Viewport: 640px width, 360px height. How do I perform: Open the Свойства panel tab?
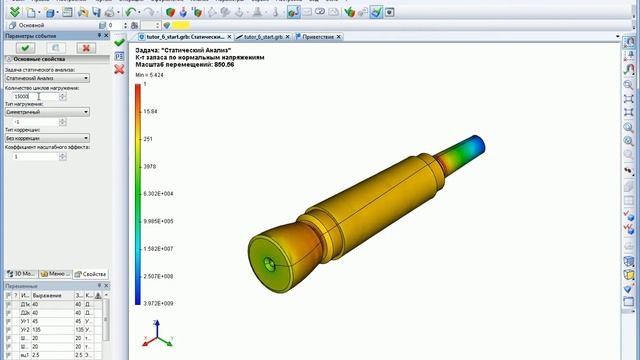[x=91, y=274]
